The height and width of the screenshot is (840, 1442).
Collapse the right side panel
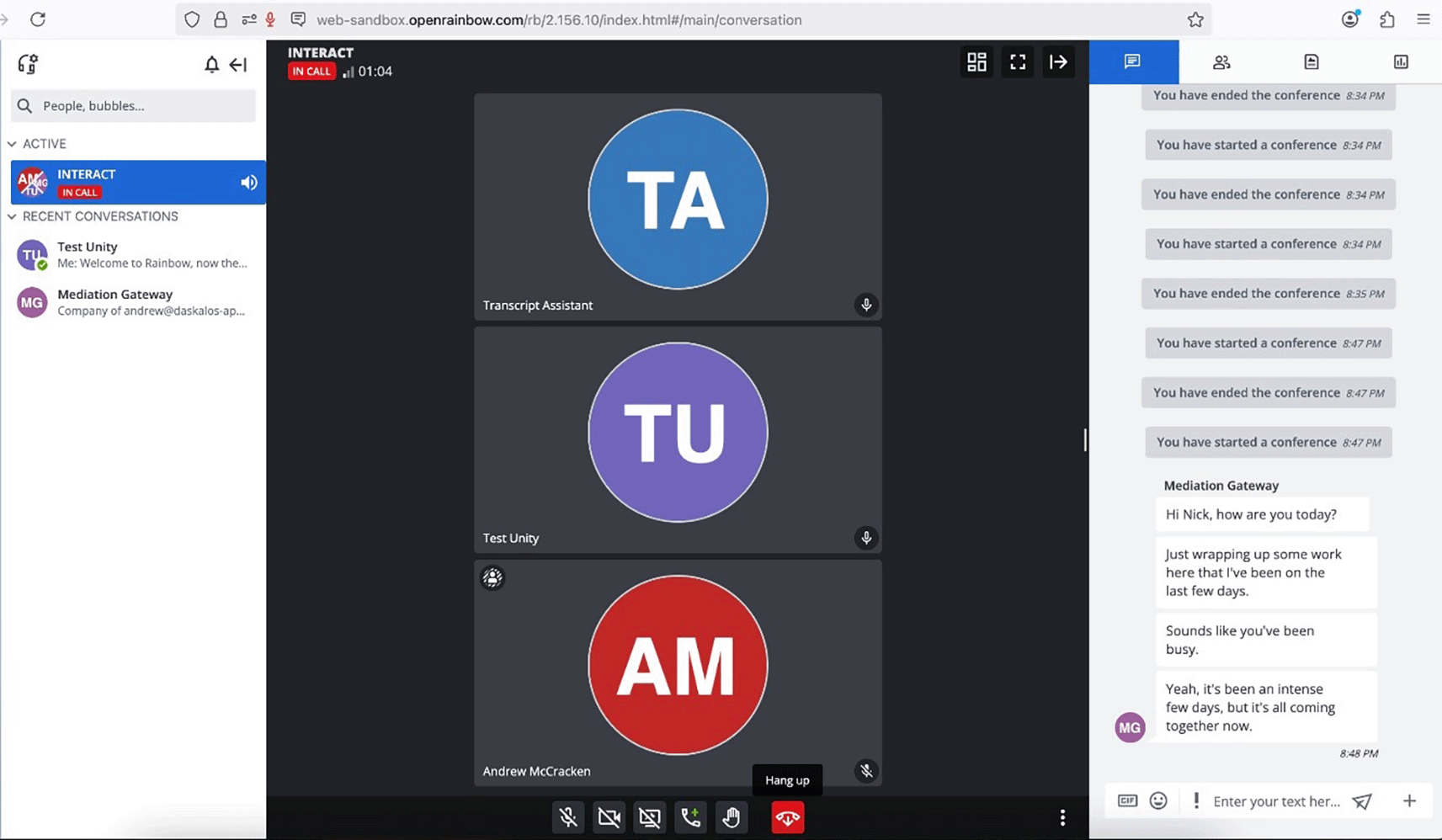coord(1058,61)
